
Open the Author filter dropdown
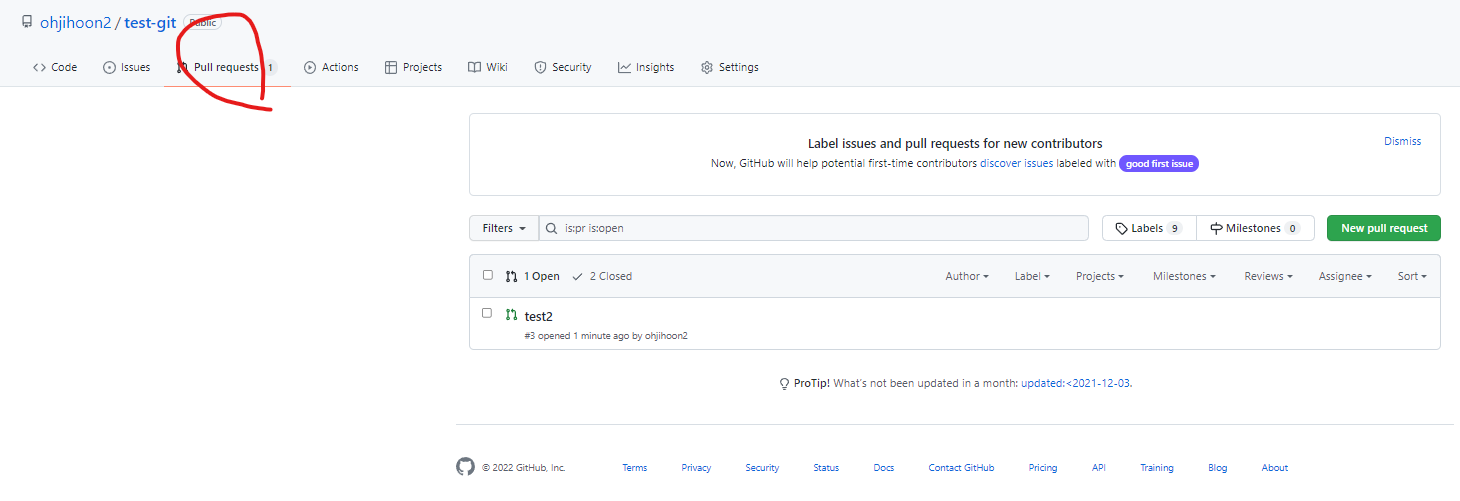[967, 276]
